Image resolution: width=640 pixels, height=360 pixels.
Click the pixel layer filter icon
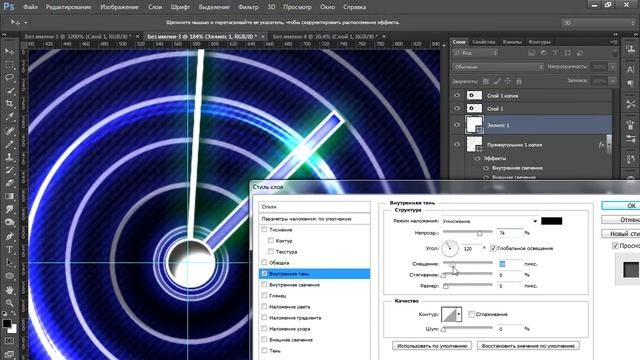tap(531, 53)
